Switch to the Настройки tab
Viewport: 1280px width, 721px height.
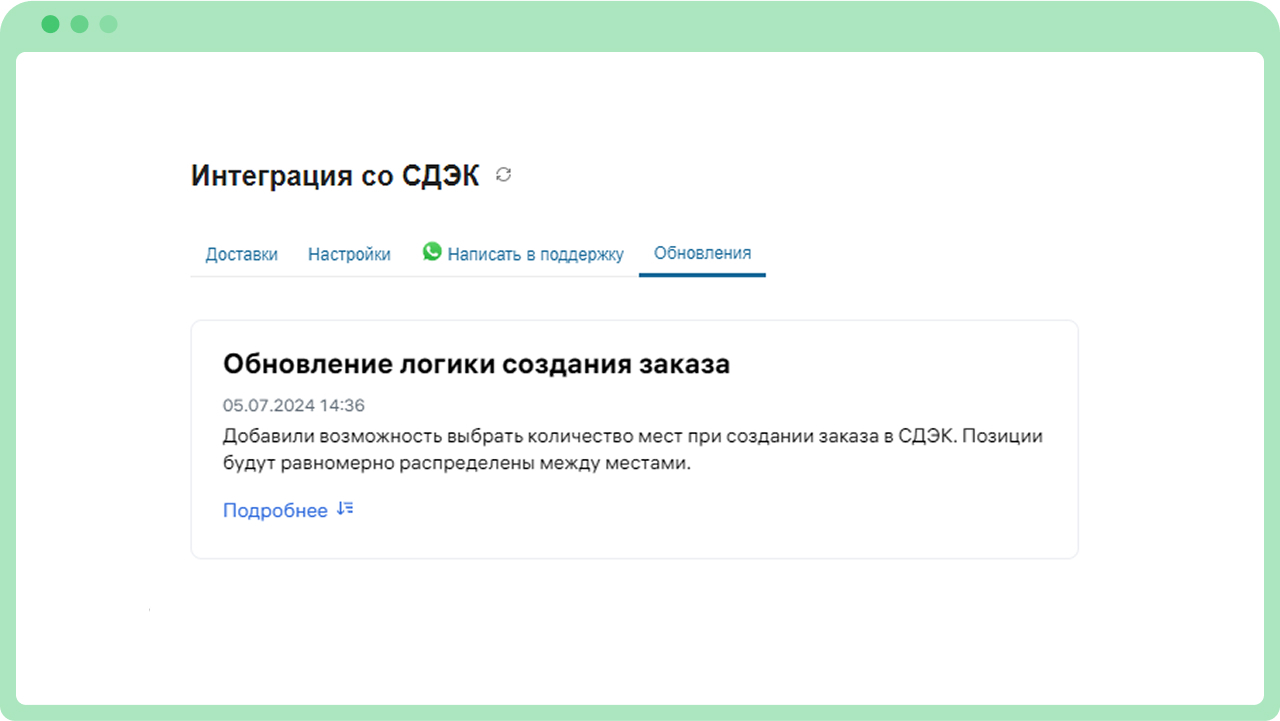349,254
